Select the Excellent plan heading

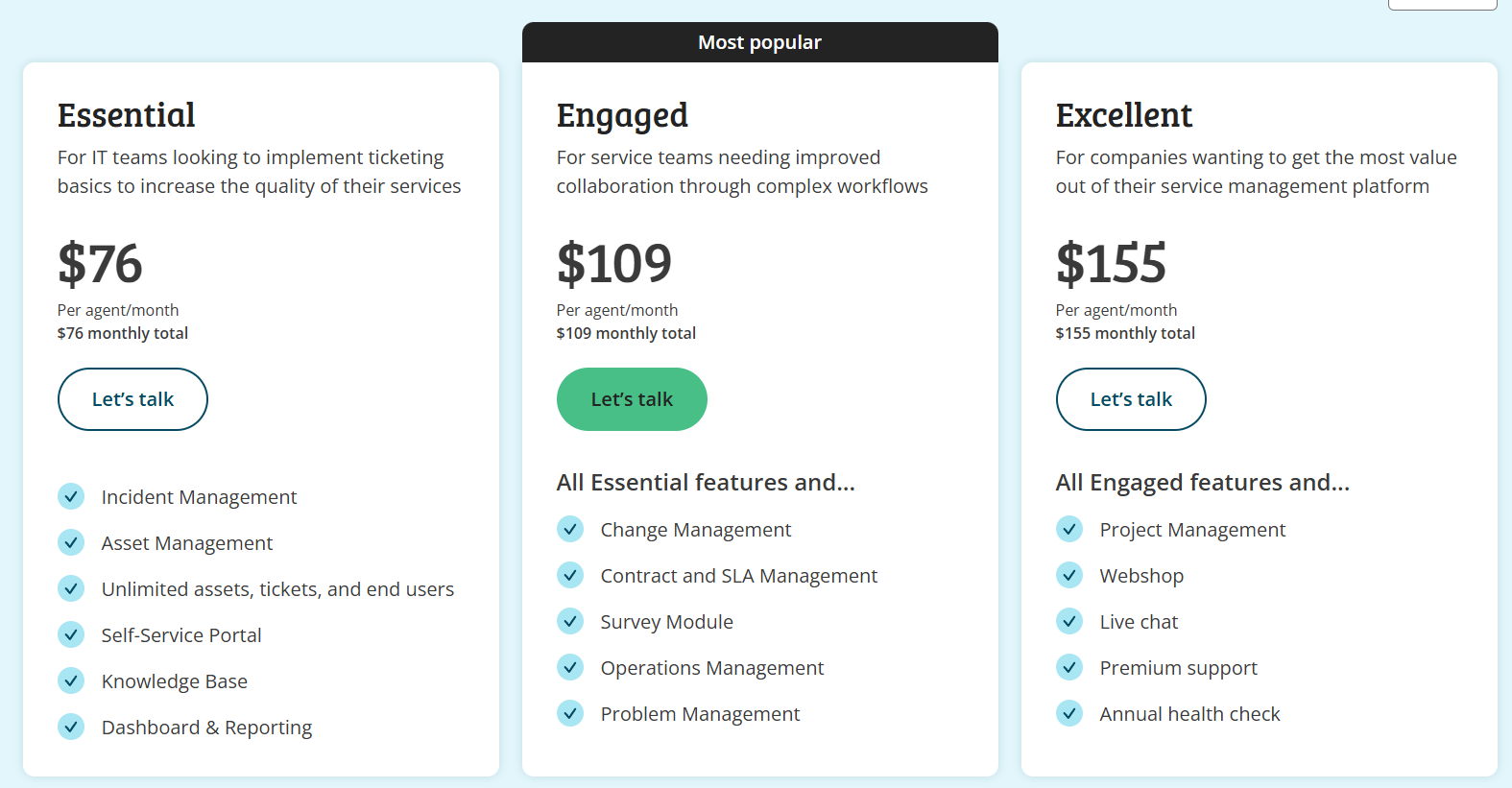click(1123, 115)
